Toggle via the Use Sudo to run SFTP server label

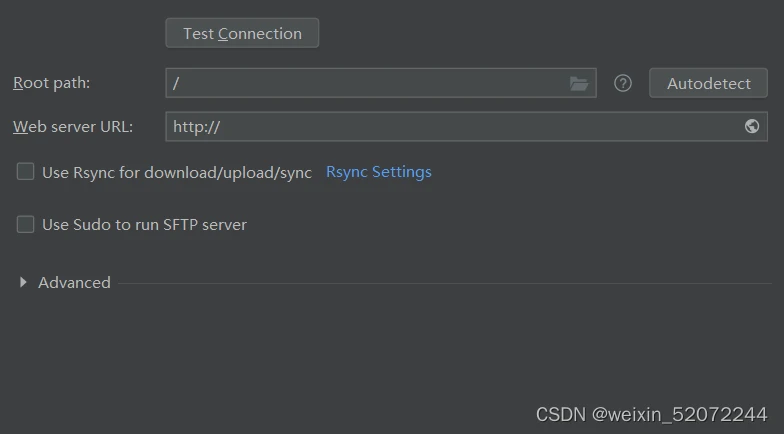[x=144, y=225]
